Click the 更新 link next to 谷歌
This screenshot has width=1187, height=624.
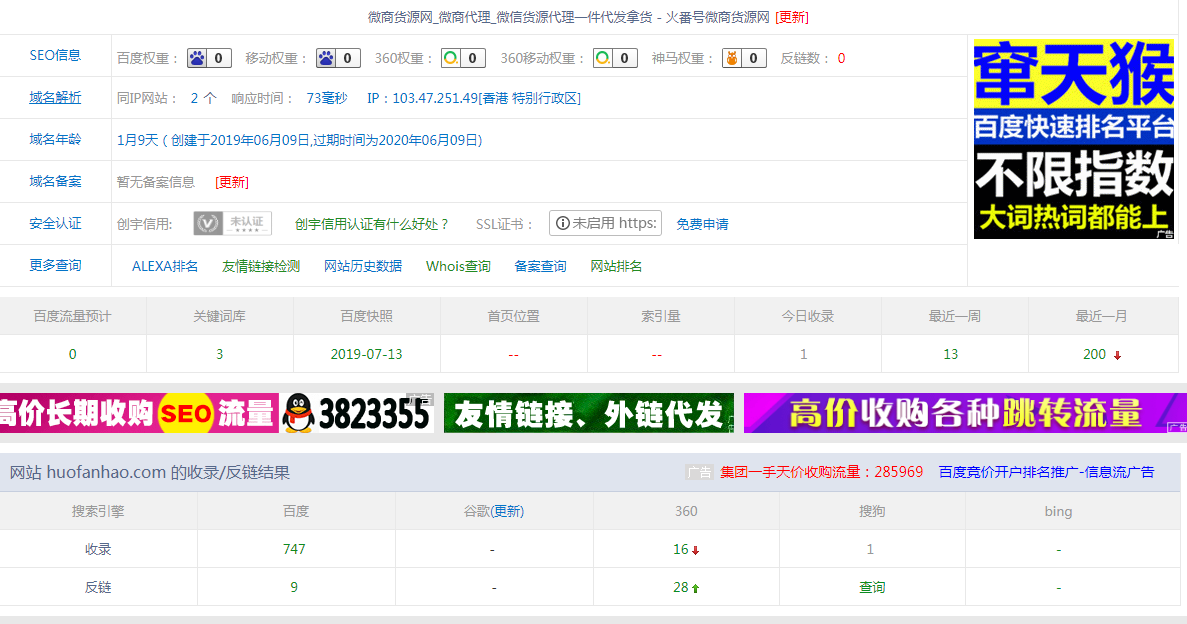[507, 511]
